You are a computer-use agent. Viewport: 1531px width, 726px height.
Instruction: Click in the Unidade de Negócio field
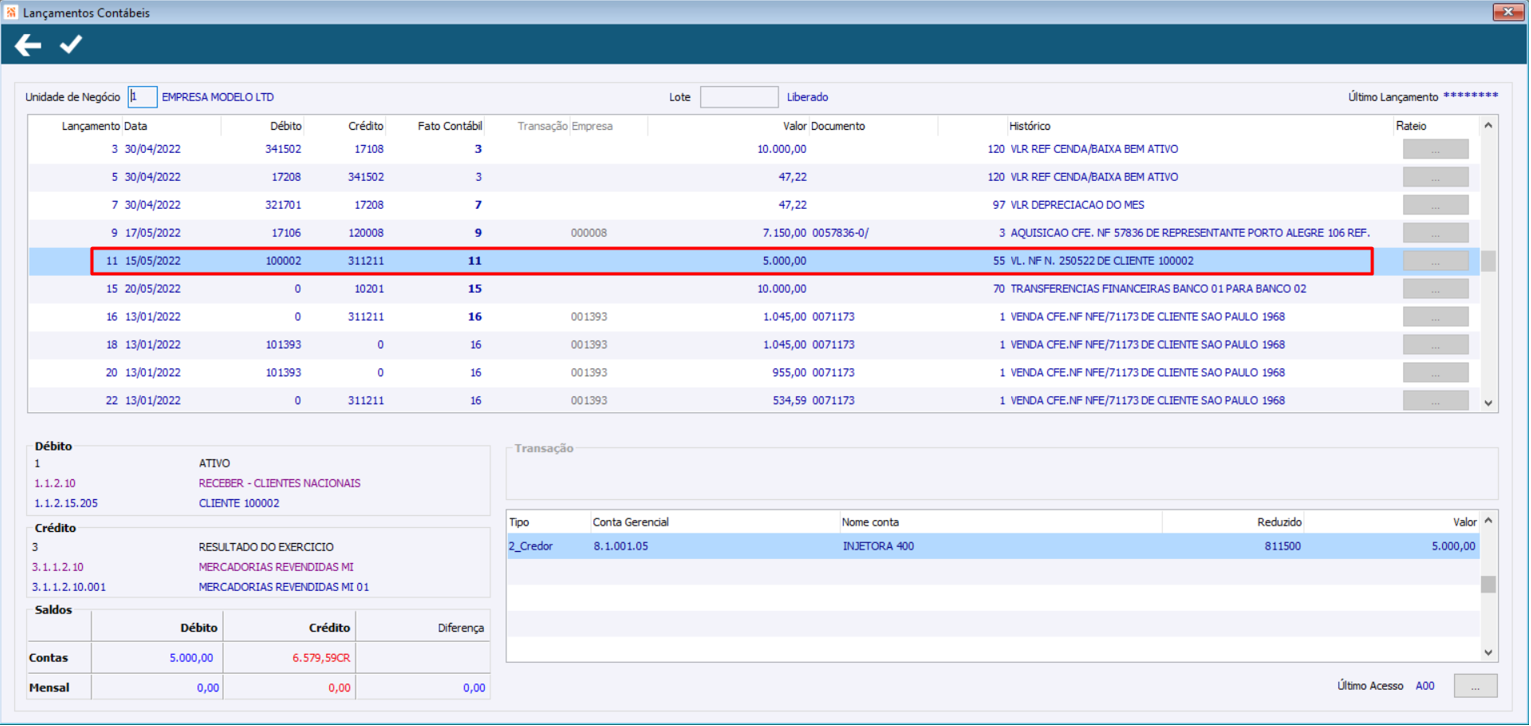[142, 97]
